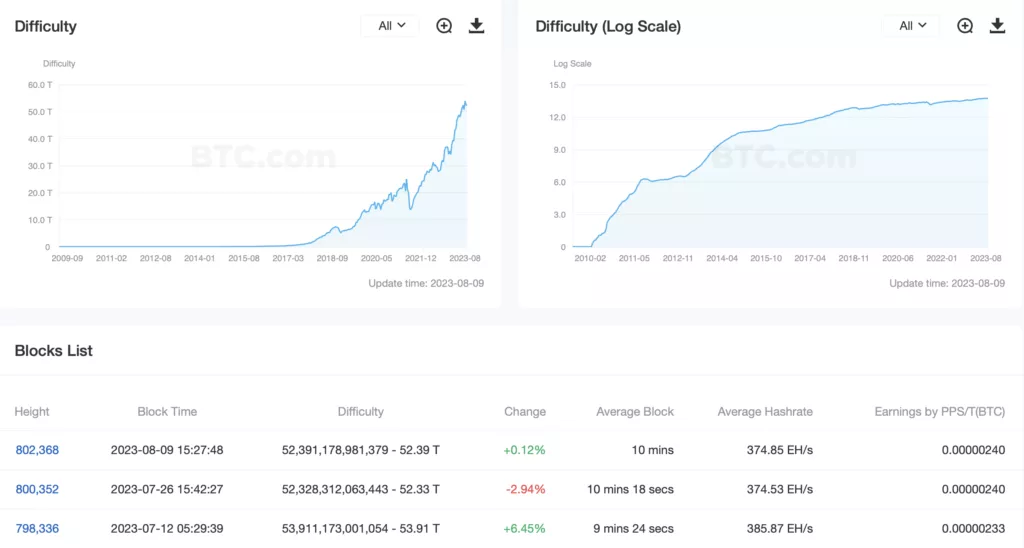Zoom into the Difficulty (Log Scale) chart

965,26
